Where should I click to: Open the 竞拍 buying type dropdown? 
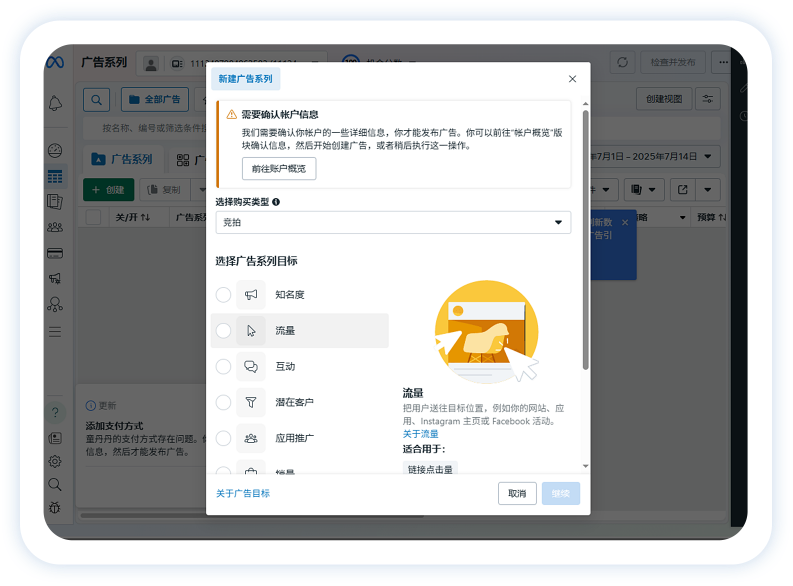click(x=393, y=222)
